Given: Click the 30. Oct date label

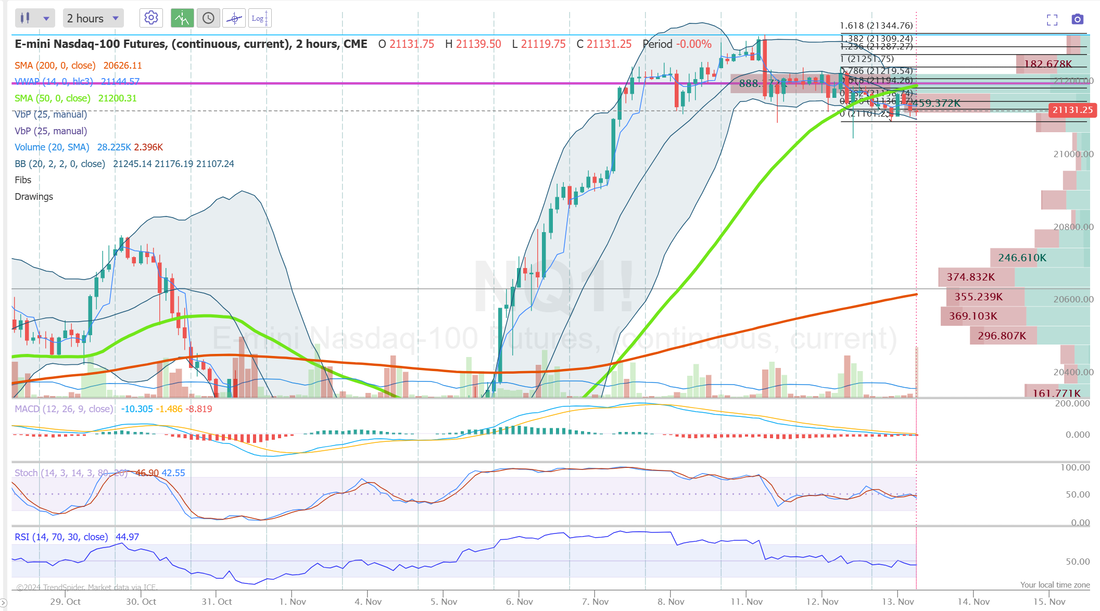Looking at the screenshot, I should [x=141, y=601].
